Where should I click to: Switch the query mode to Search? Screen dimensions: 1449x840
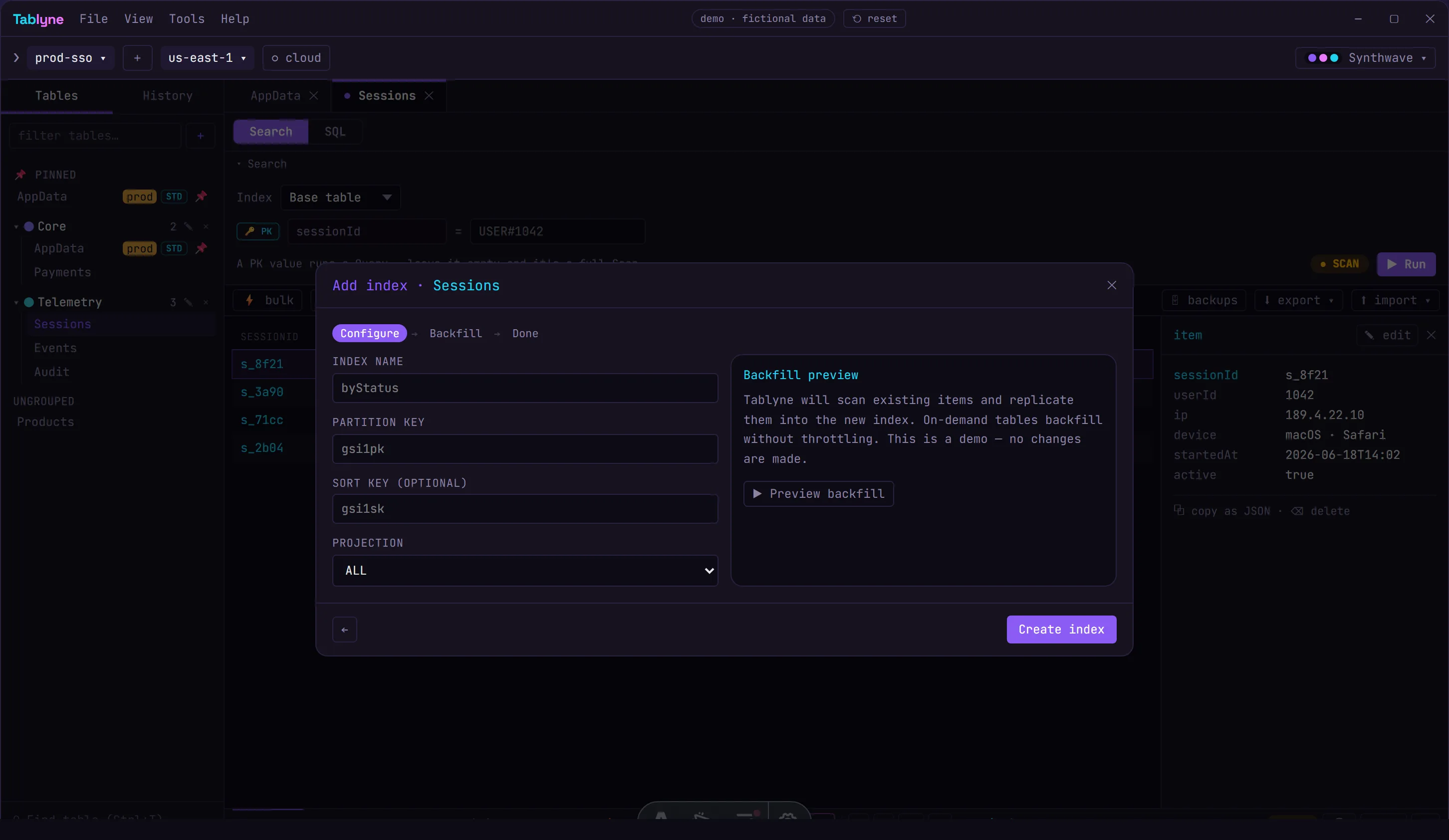(x=271, y=132)
